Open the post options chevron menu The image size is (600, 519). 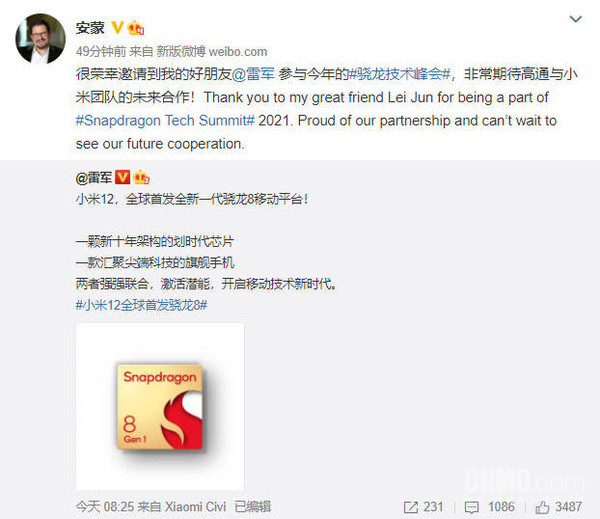coord(576,19)
